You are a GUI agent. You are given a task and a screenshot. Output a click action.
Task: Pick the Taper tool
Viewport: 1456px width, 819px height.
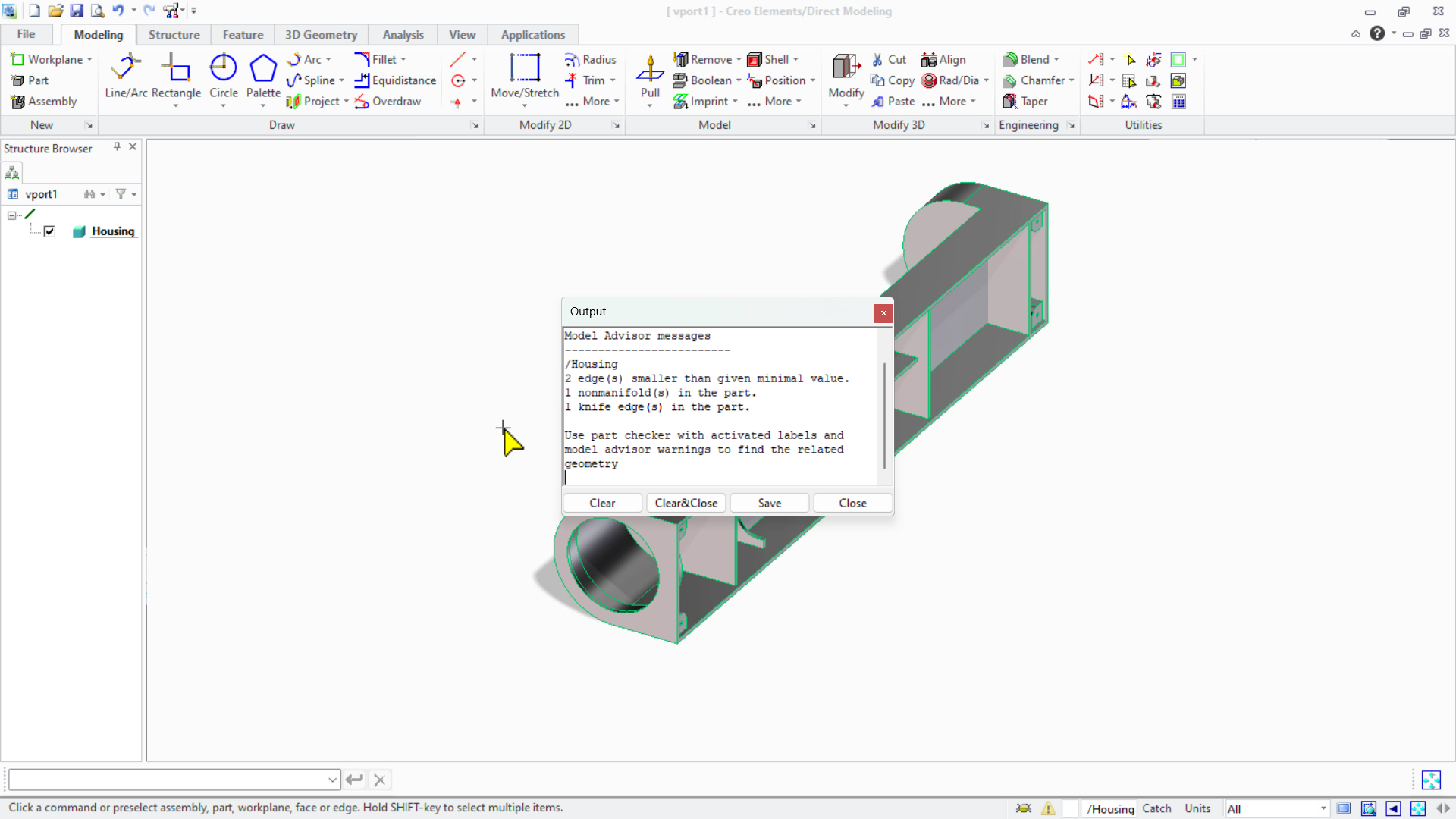pyautogui.click(x=1025, y=101)
